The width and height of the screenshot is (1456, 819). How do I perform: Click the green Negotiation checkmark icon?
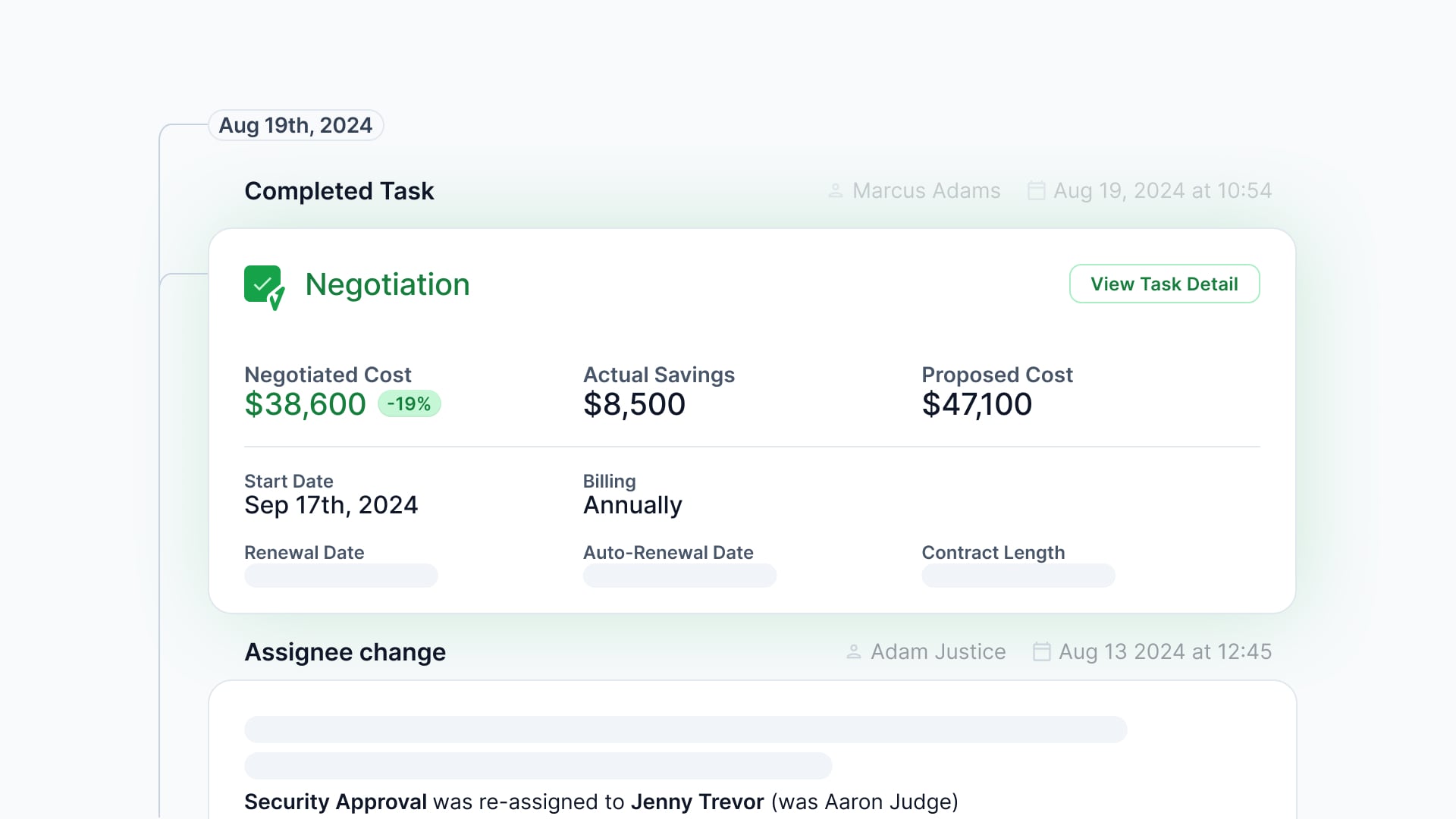pyautogui.click(x=264, y=287)
